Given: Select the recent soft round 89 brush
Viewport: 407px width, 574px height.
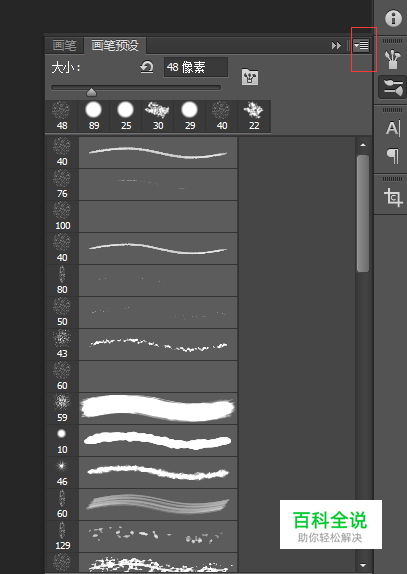Looking at the screenshot, I should point(94,116).
